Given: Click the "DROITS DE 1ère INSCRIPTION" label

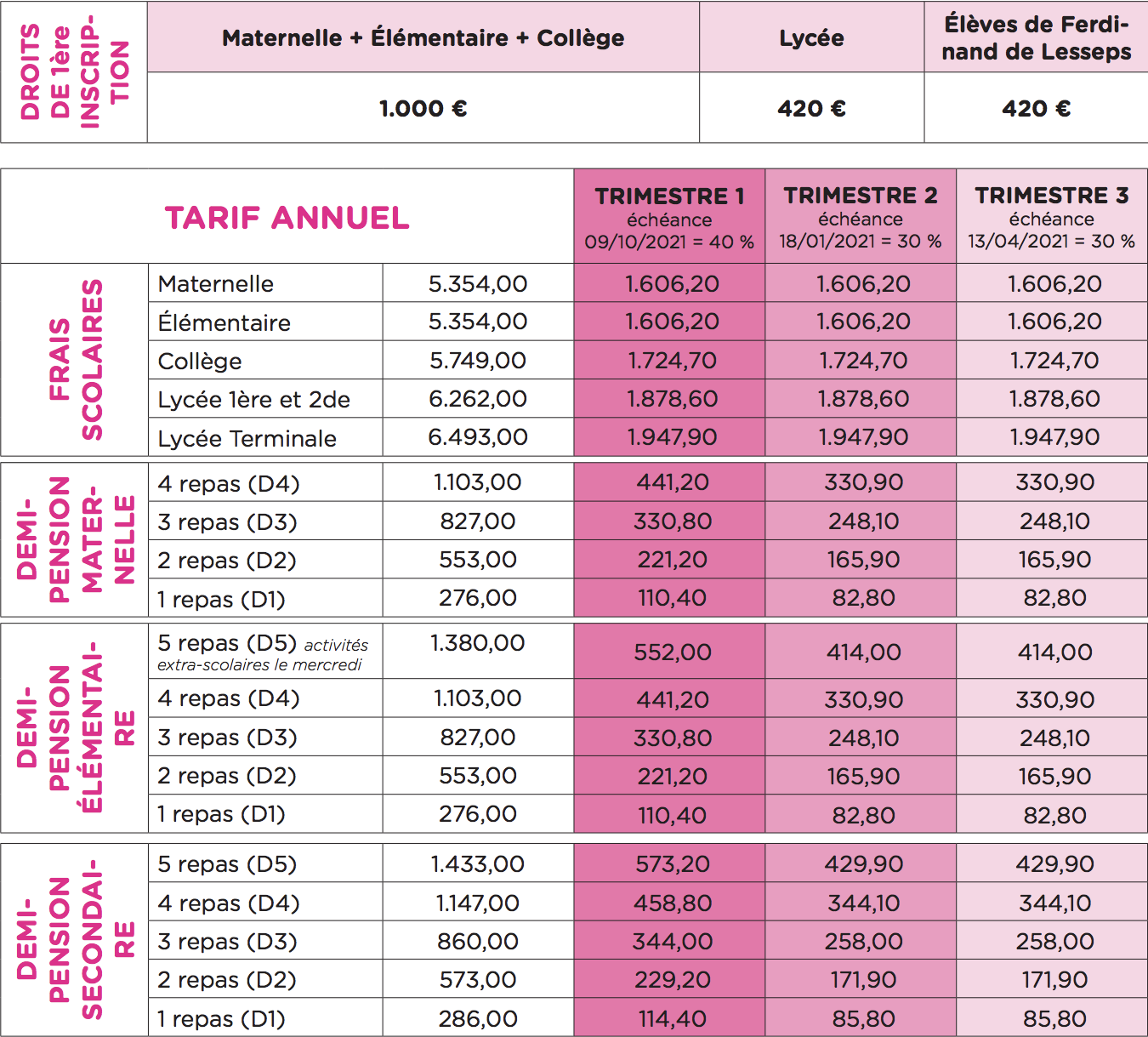Looking at the screenshot, I should pos(75,72).
